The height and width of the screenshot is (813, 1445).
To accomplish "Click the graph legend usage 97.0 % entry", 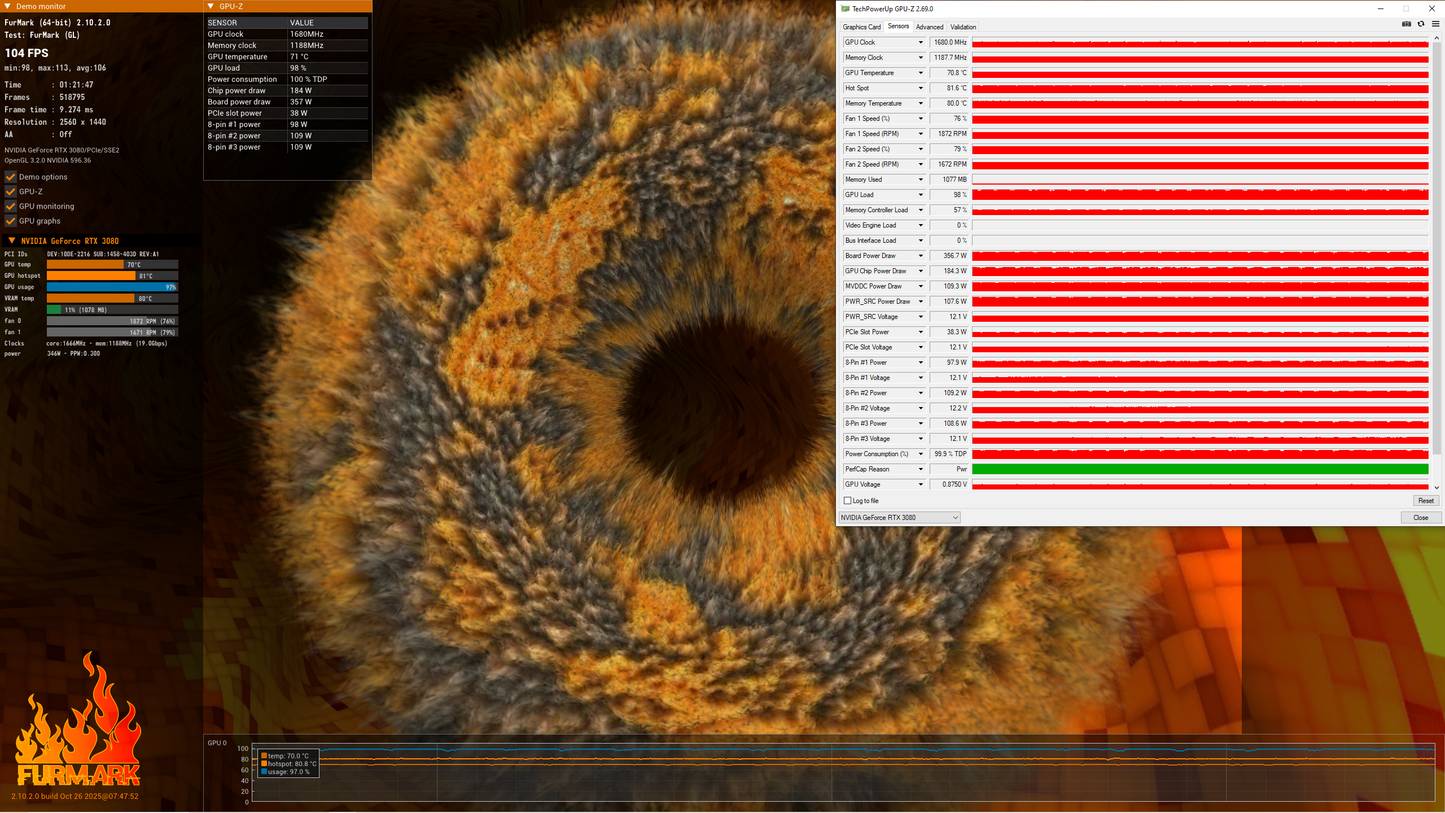I will pyautogui.click(x=286, y=772).
